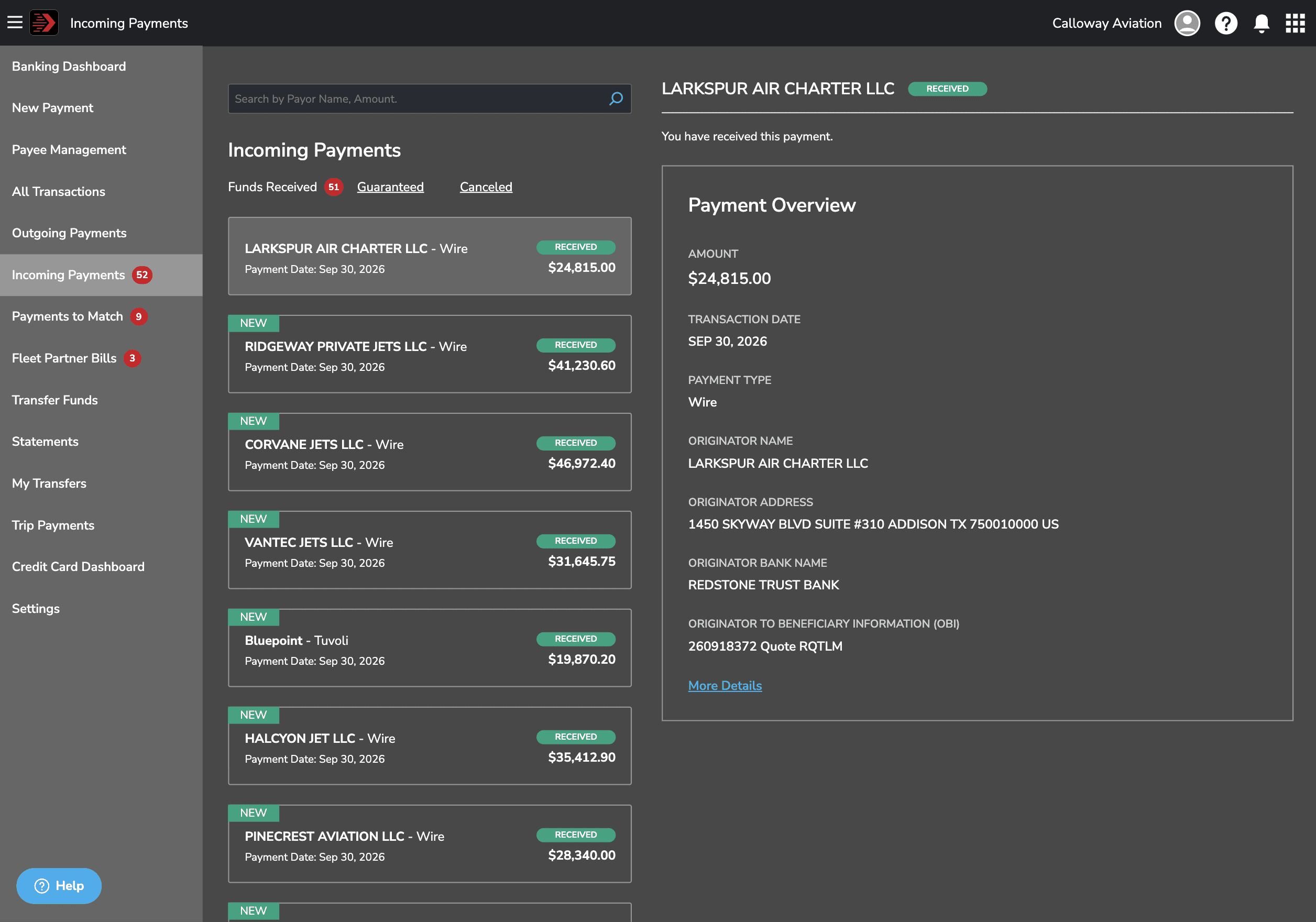The width and height of the screenshot is (1316, 922).
Task: Select the Bluepoint - Tuvoli payment
Action: click(x=430, y=648)
